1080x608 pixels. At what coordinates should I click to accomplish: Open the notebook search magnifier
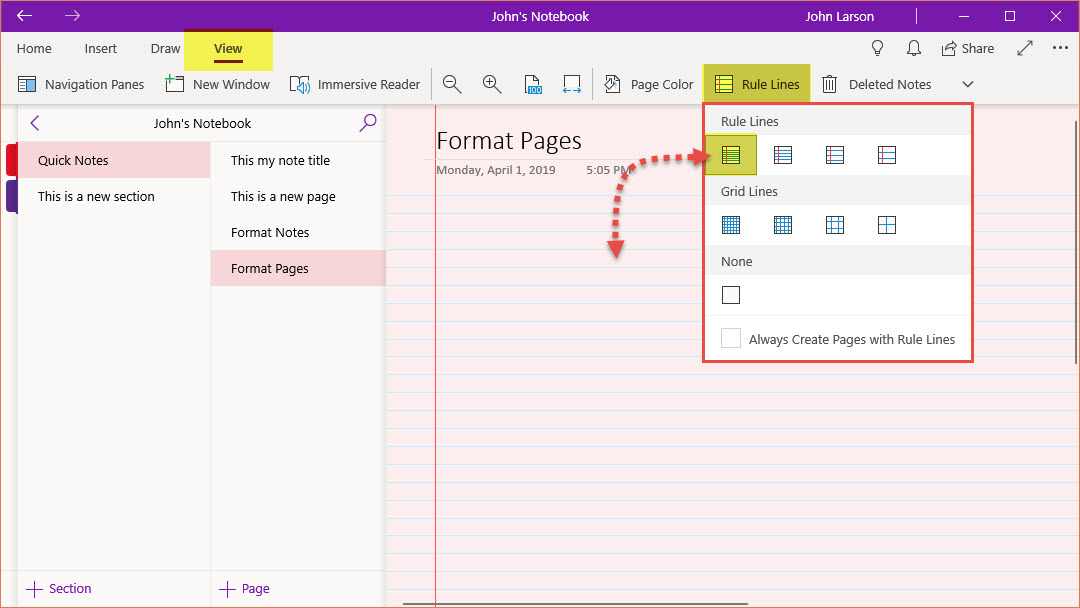(x=368, y=123)
